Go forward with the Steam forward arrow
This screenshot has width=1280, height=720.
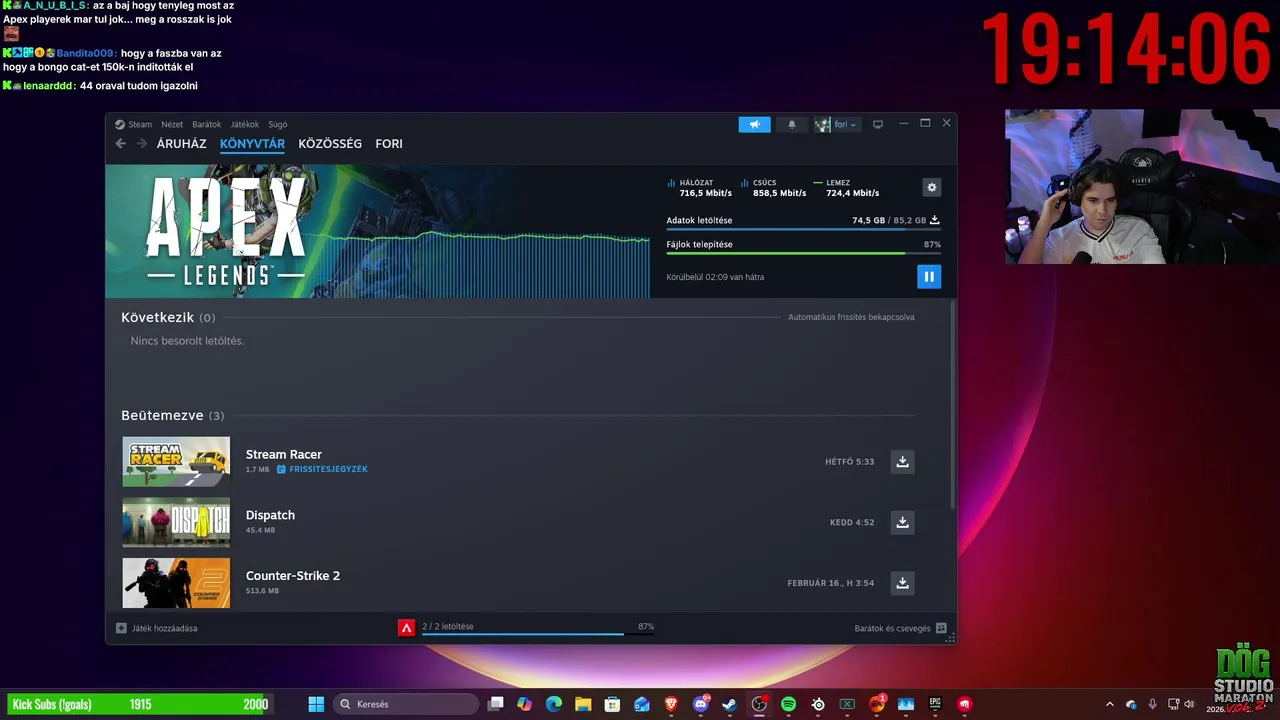click(x=142, y=144)
